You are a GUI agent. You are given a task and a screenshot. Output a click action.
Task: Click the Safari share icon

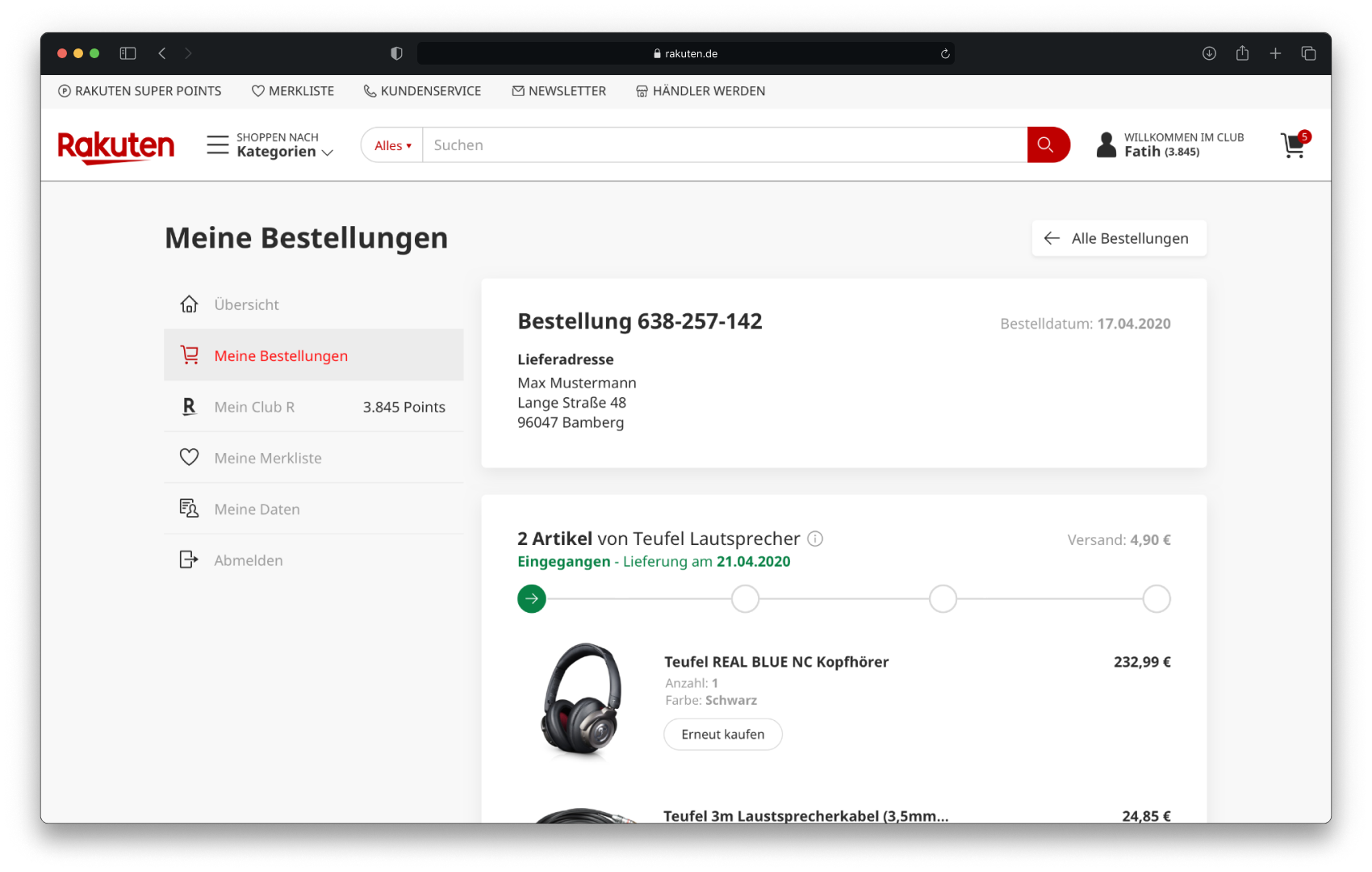coord(1242,53)
